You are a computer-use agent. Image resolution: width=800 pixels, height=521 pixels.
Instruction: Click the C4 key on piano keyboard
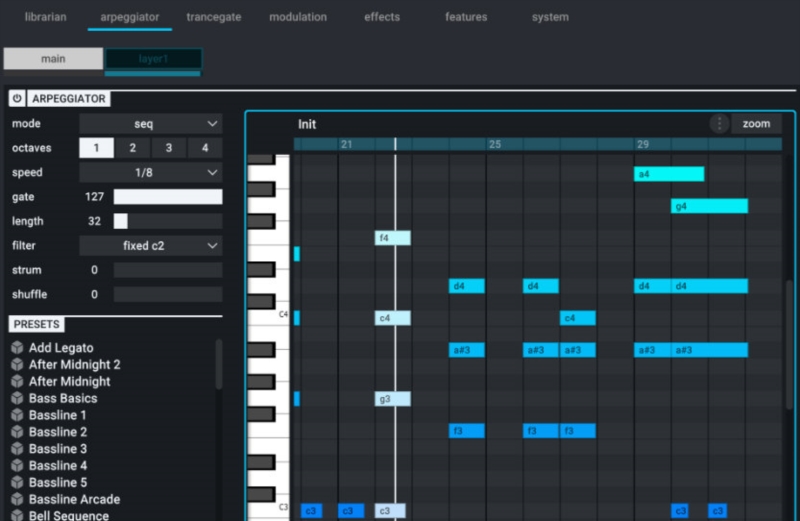tap(269, 314)
